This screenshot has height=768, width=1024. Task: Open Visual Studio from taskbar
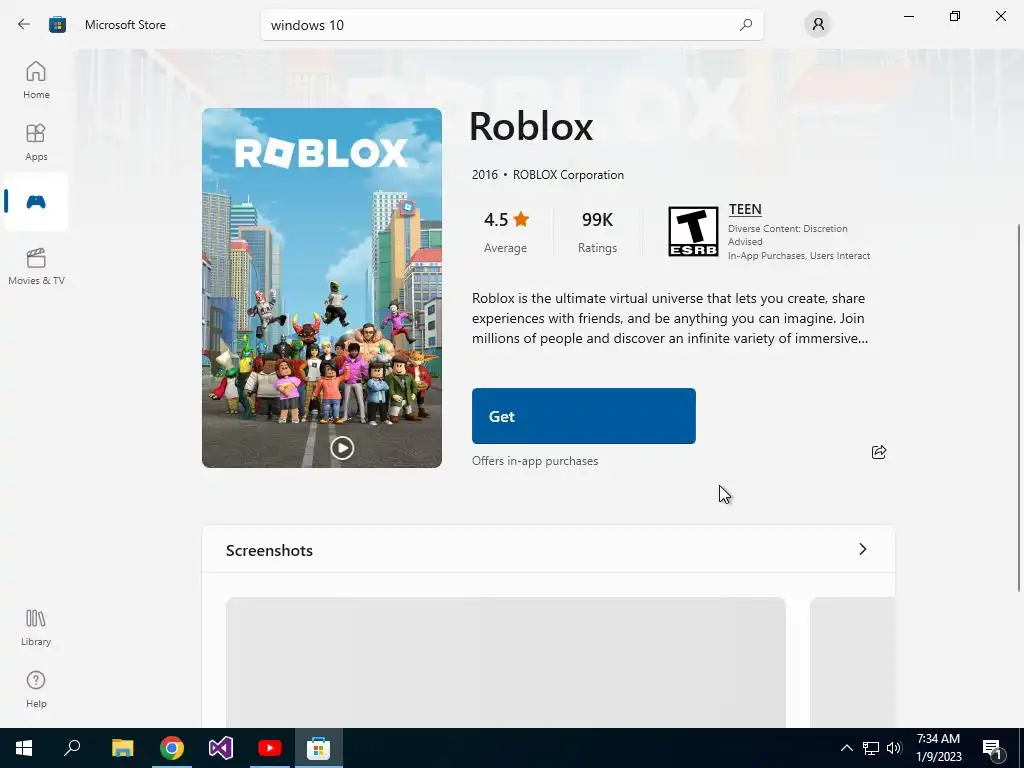(x=221, y=748)
